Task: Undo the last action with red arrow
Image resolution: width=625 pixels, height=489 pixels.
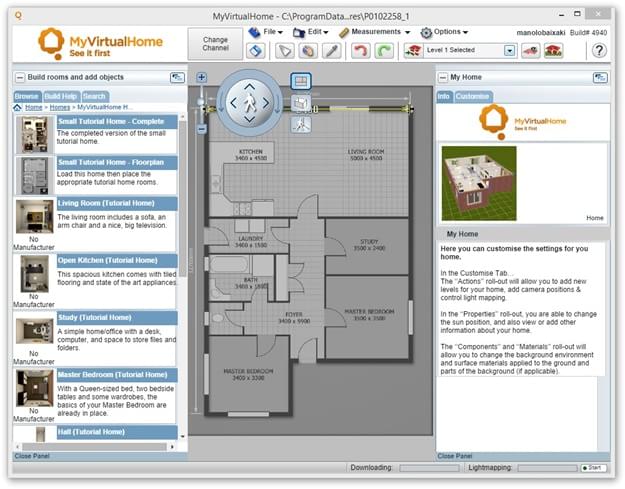Action: tap(360, 51)
